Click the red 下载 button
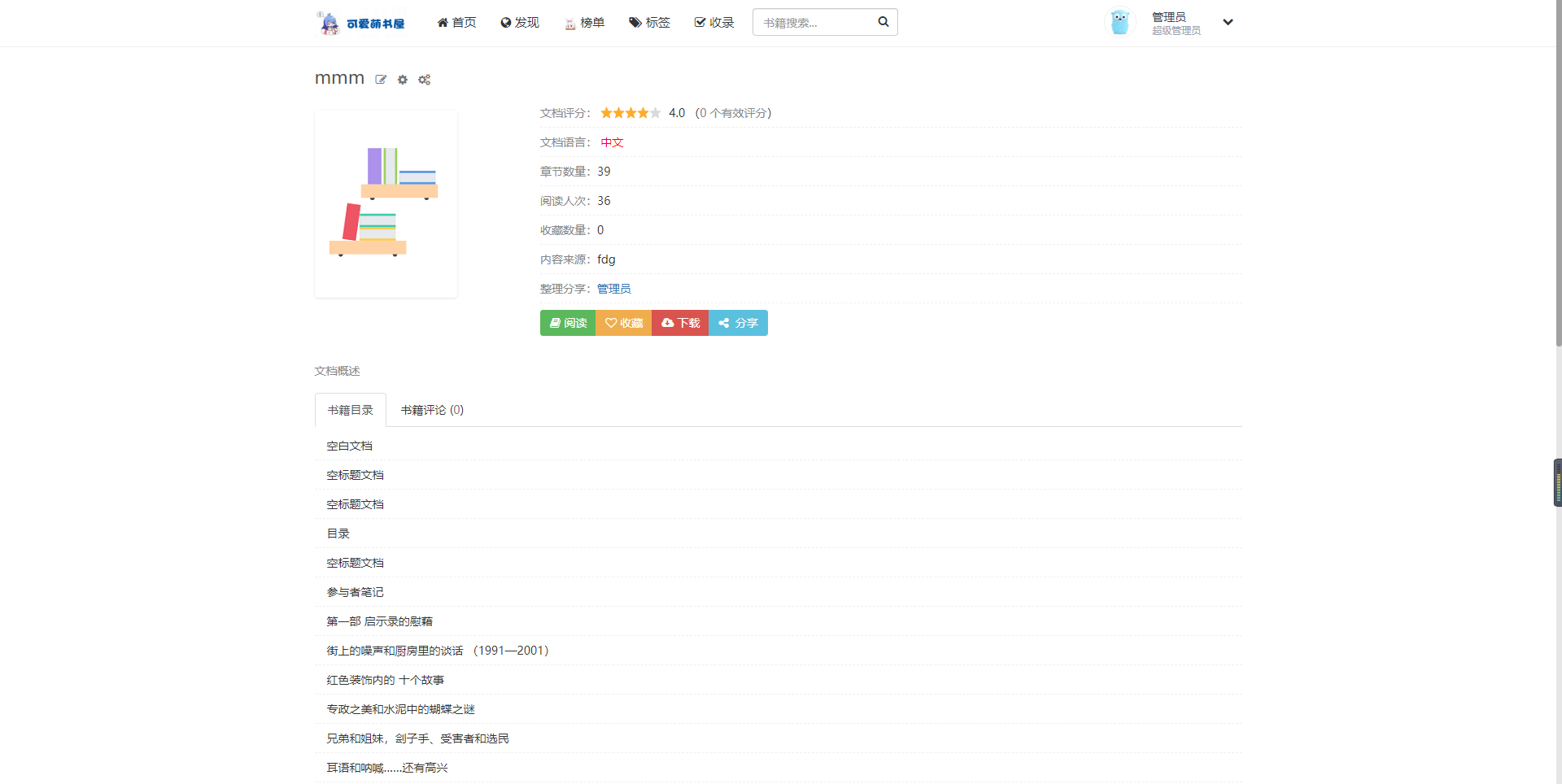1562x784 pixels. point(680,323)
